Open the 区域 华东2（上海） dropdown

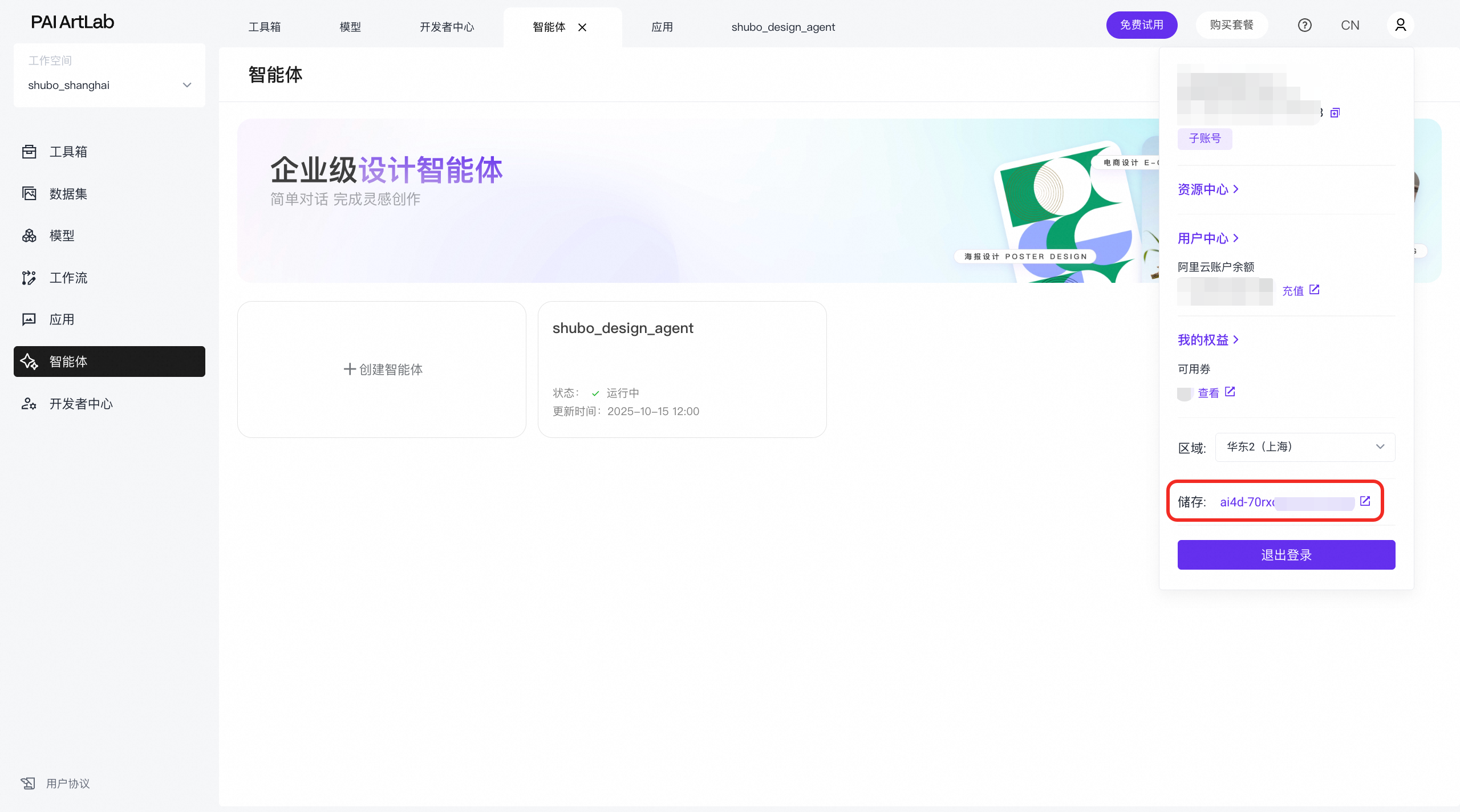point(1305,447)
